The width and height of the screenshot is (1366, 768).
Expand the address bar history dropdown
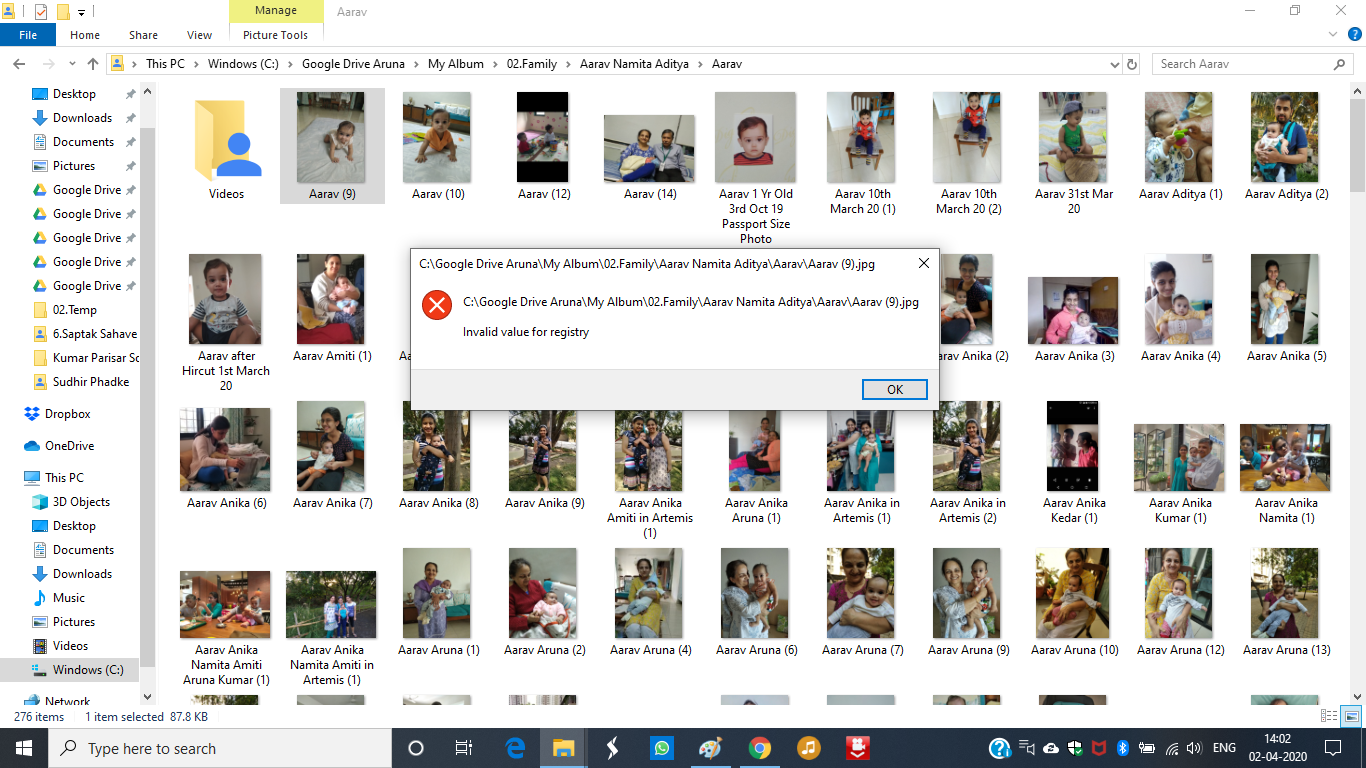coord(1115,64)
